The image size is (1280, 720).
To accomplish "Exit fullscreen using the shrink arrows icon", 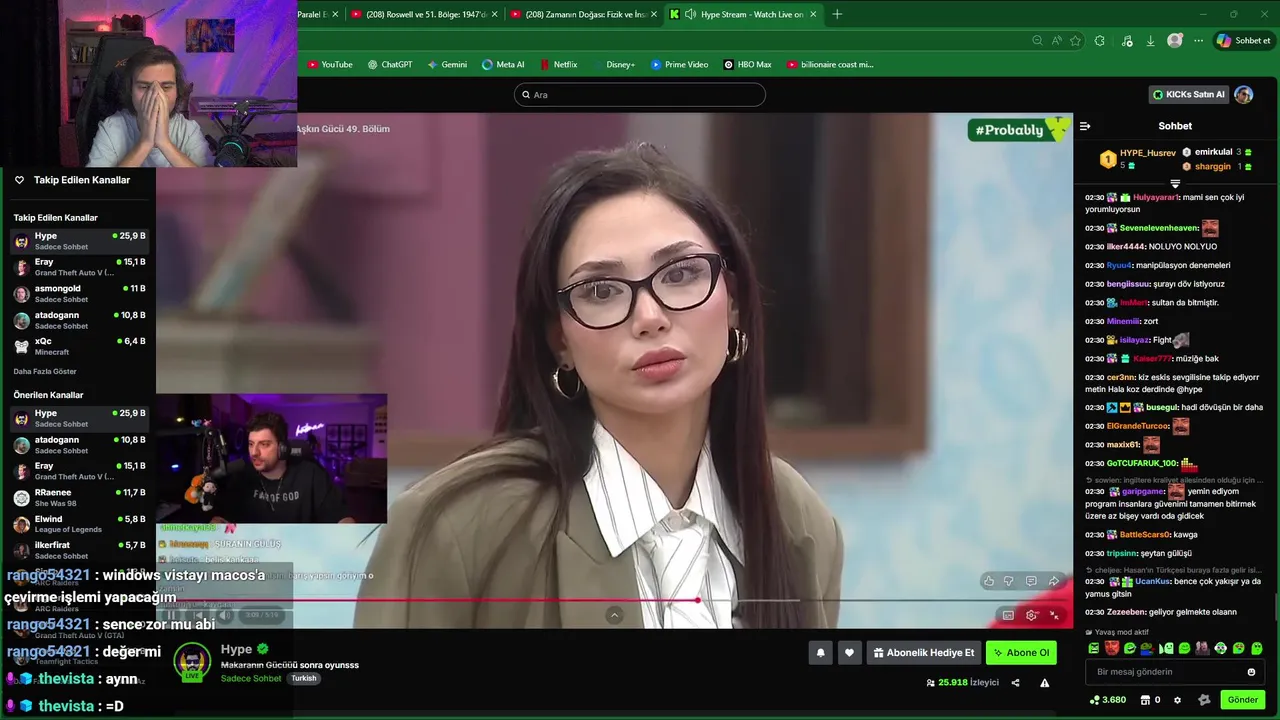I will 1054,615.
